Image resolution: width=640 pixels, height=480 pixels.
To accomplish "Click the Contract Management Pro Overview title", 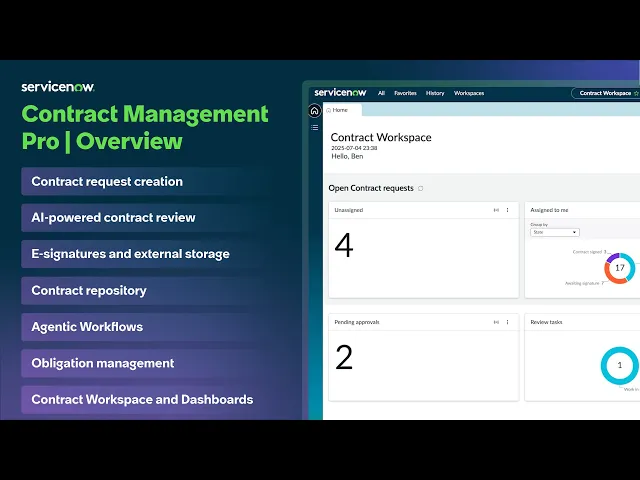I will 145,127.
